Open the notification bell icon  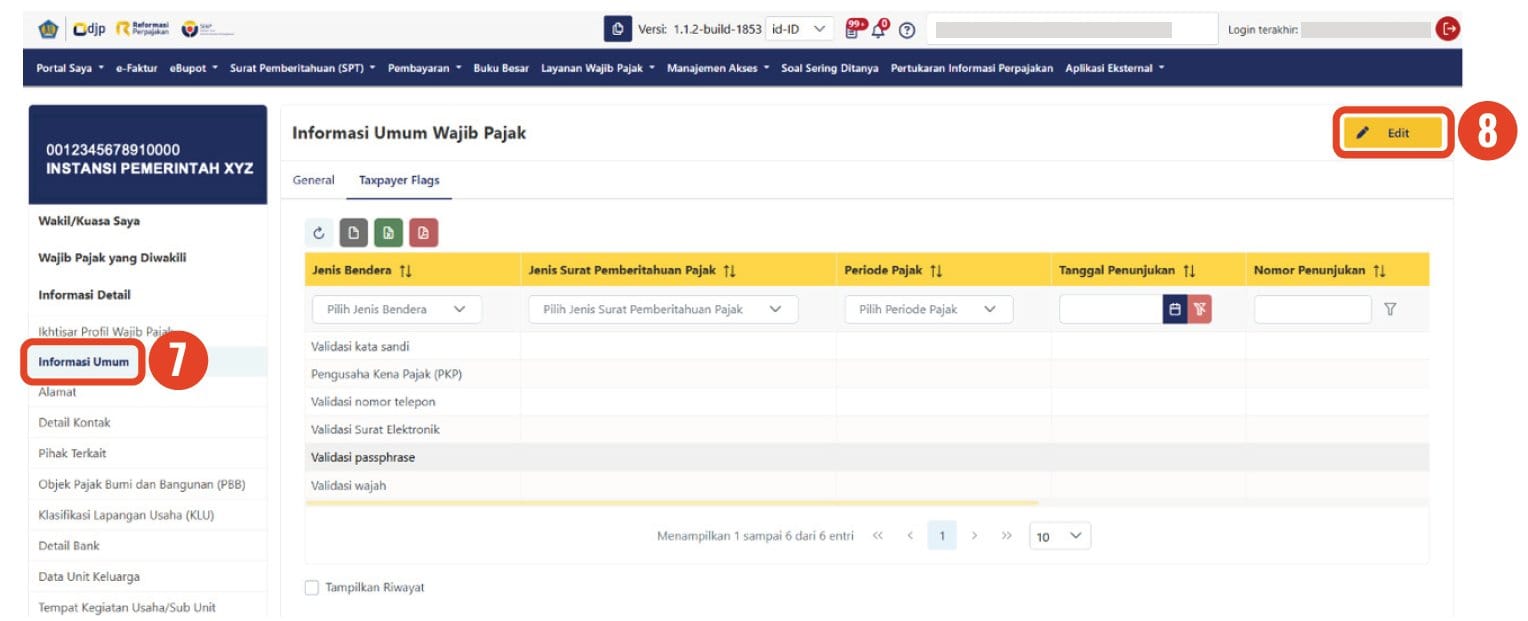880,30
